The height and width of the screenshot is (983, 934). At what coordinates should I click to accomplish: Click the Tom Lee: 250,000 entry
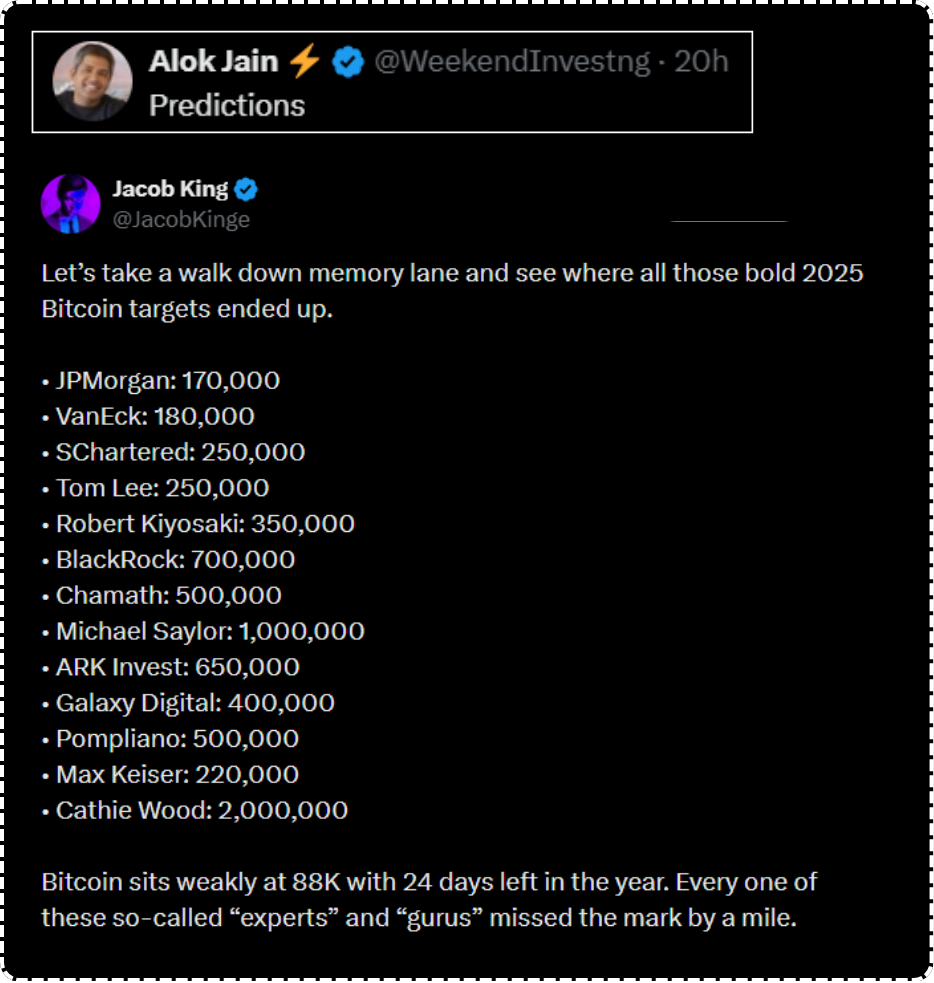[156, 488]
